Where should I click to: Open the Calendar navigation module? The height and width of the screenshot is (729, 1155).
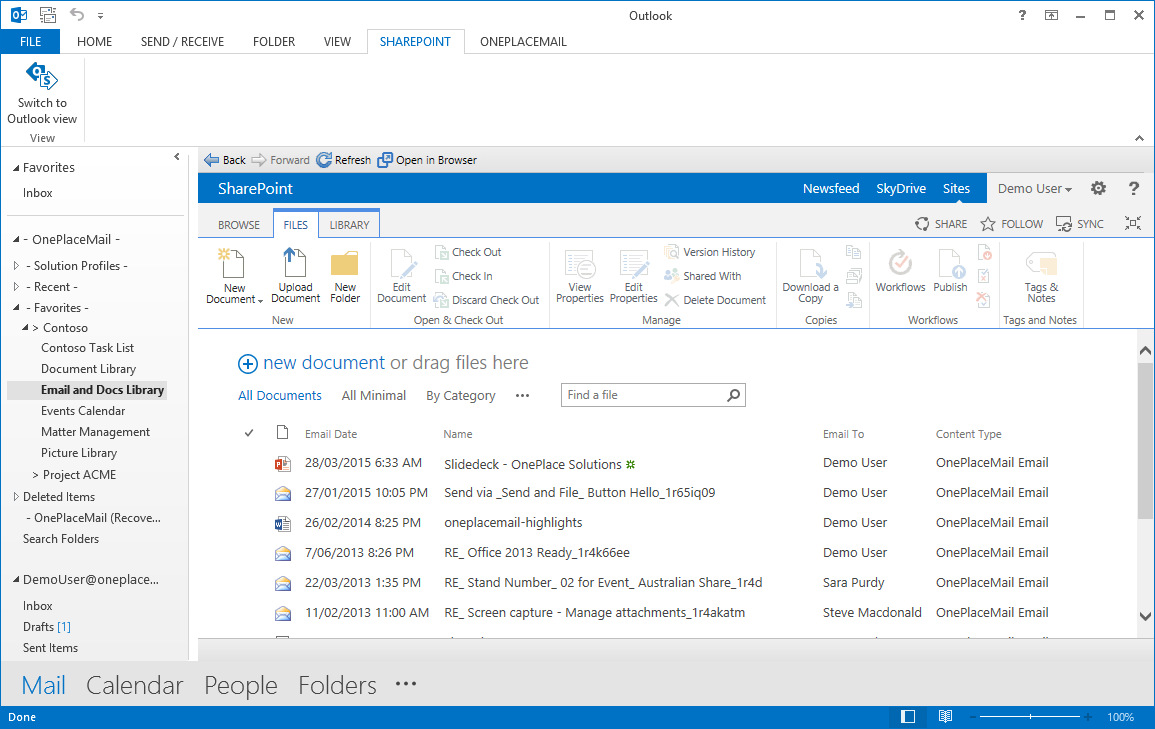(x=135, y=686)
